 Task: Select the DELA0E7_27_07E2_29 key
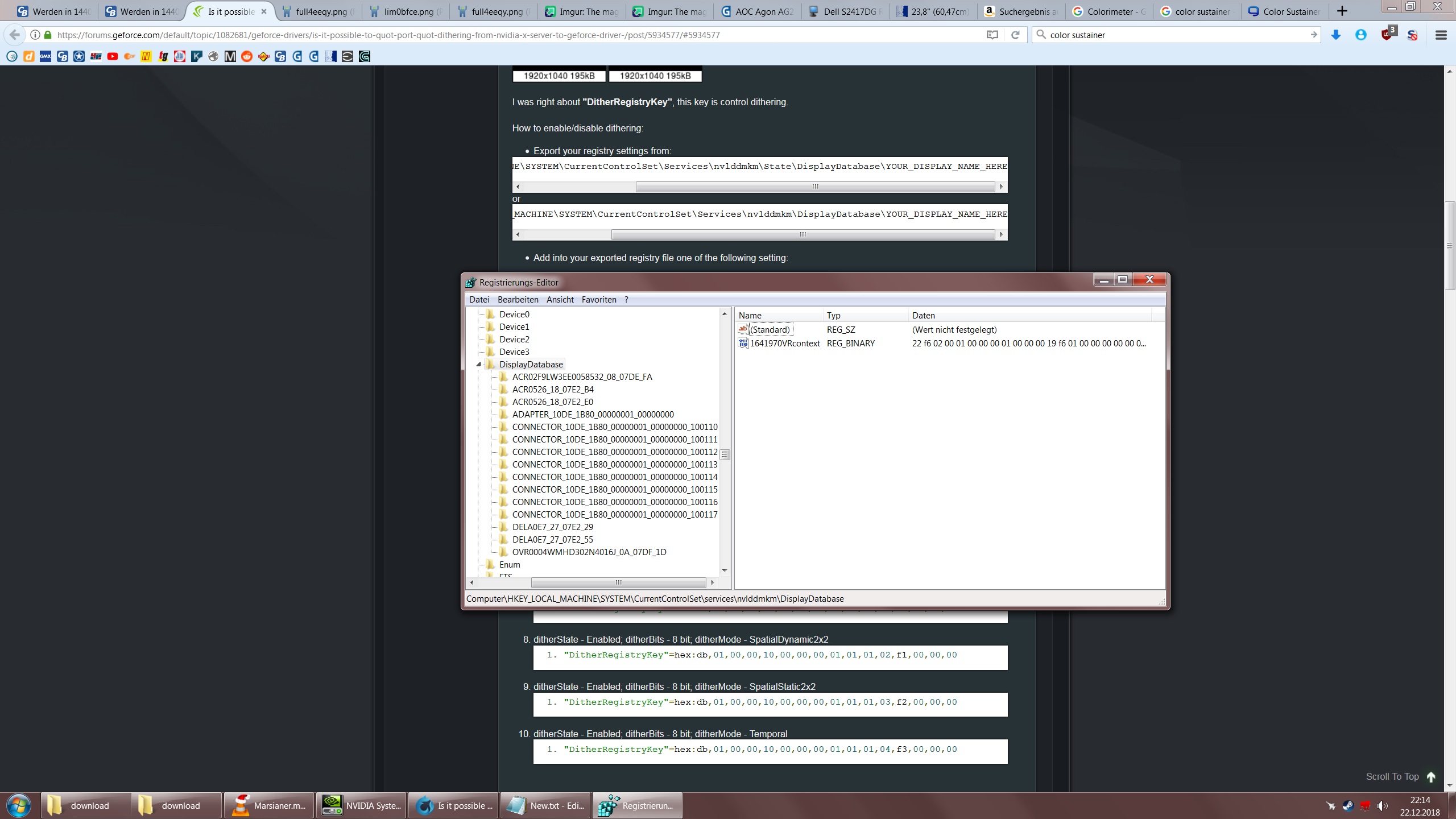552,527
